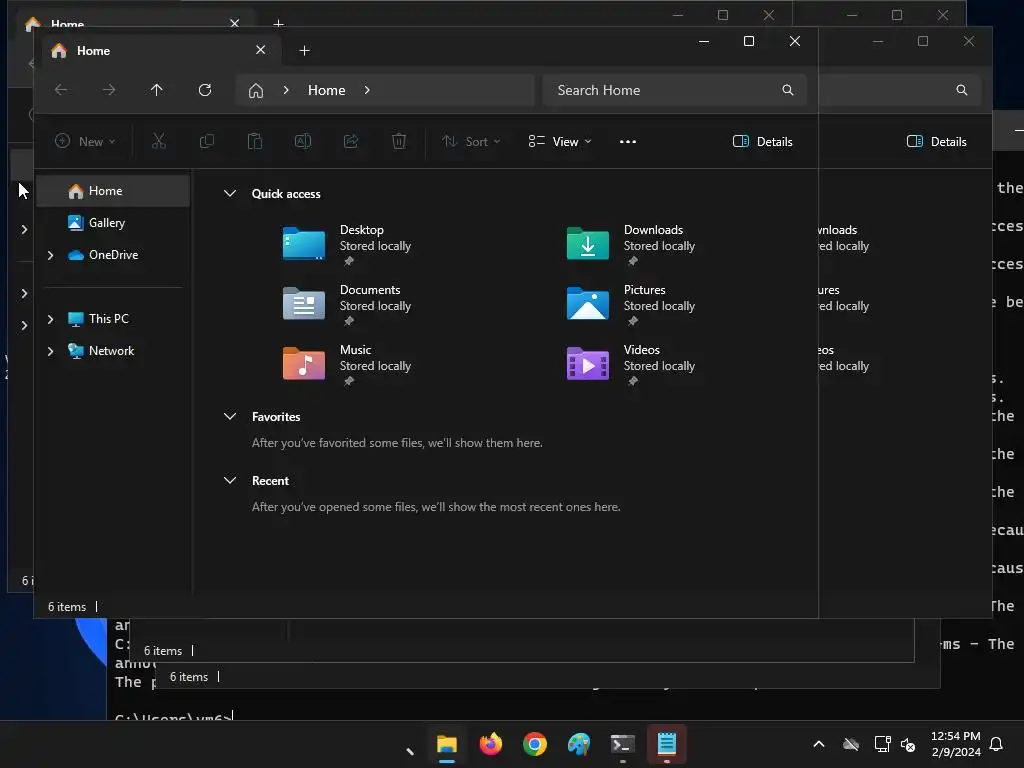Refresh the Home folder view
This screenshot has height=768, width=1024.
(x=205, y=90)
